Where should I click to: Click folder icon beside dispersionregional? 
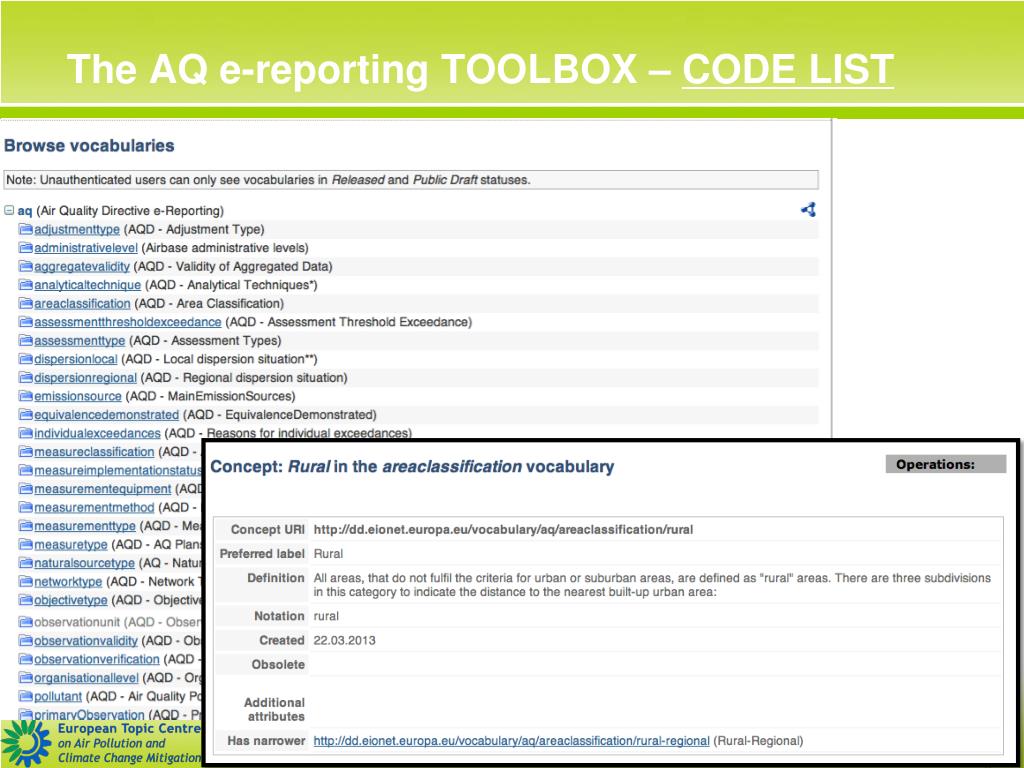coord(25,377)
